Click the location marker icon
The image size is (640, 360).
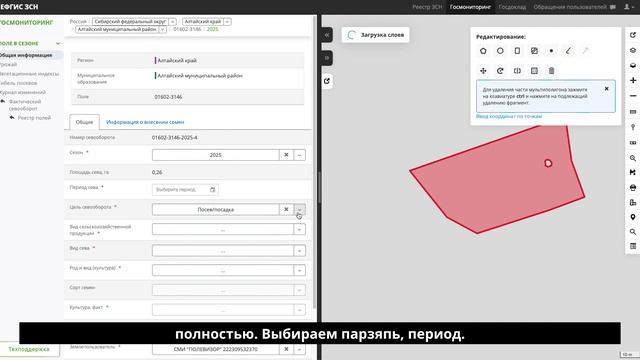(633, 217)
